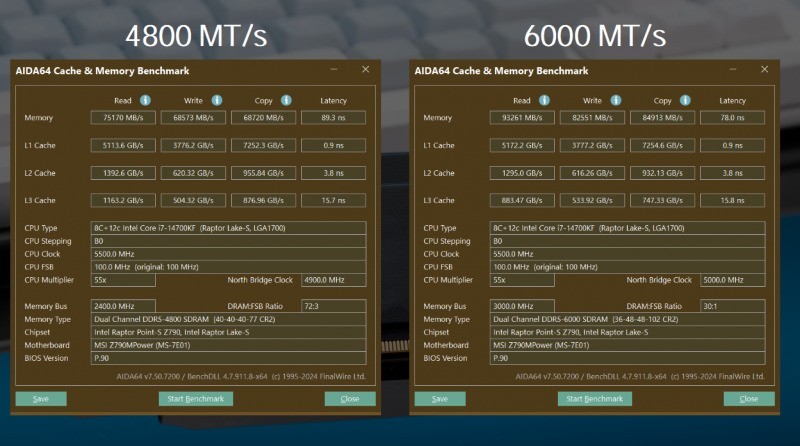Click Chipset field in left window
800x446 pixels.
click(228, 332)
